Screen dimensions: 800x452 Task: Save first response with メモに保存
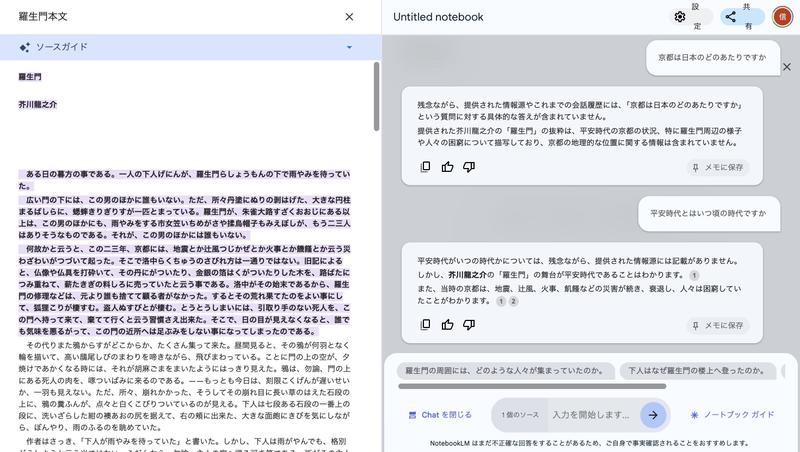click(x=718, y=168)
